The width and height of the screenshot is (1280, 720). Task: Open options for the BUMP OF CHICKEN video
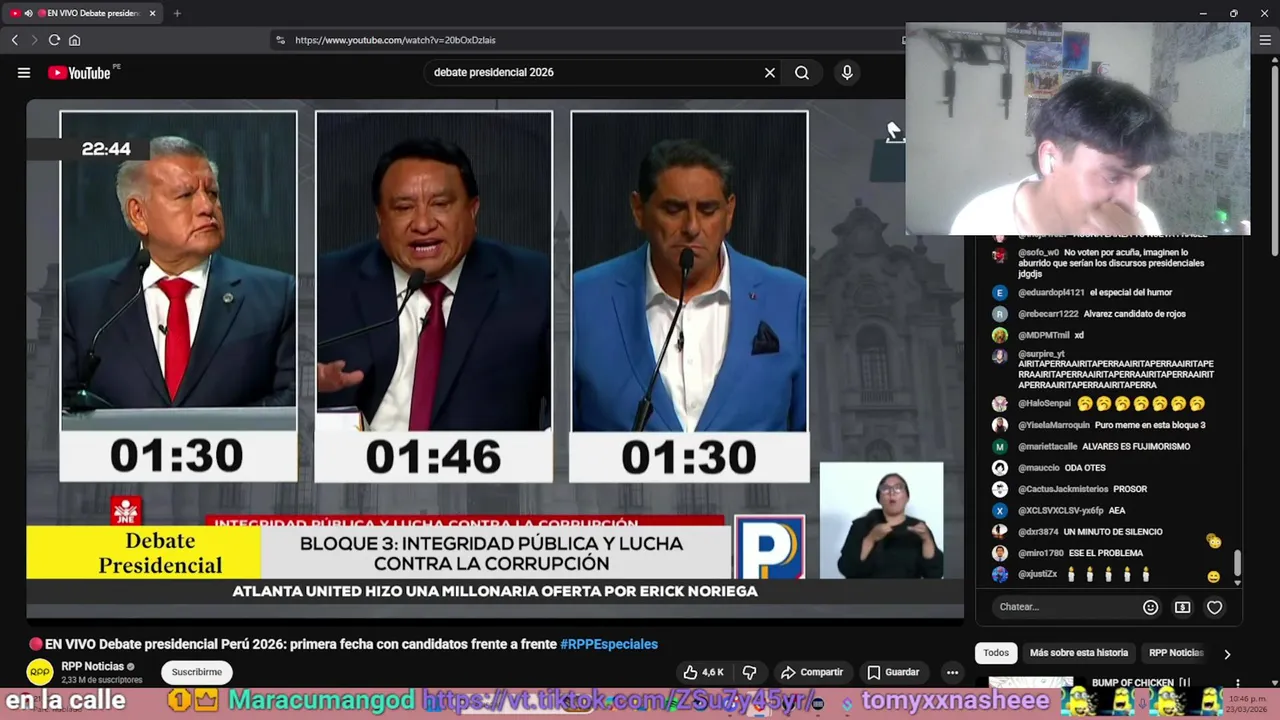[x=1238, y=684]
